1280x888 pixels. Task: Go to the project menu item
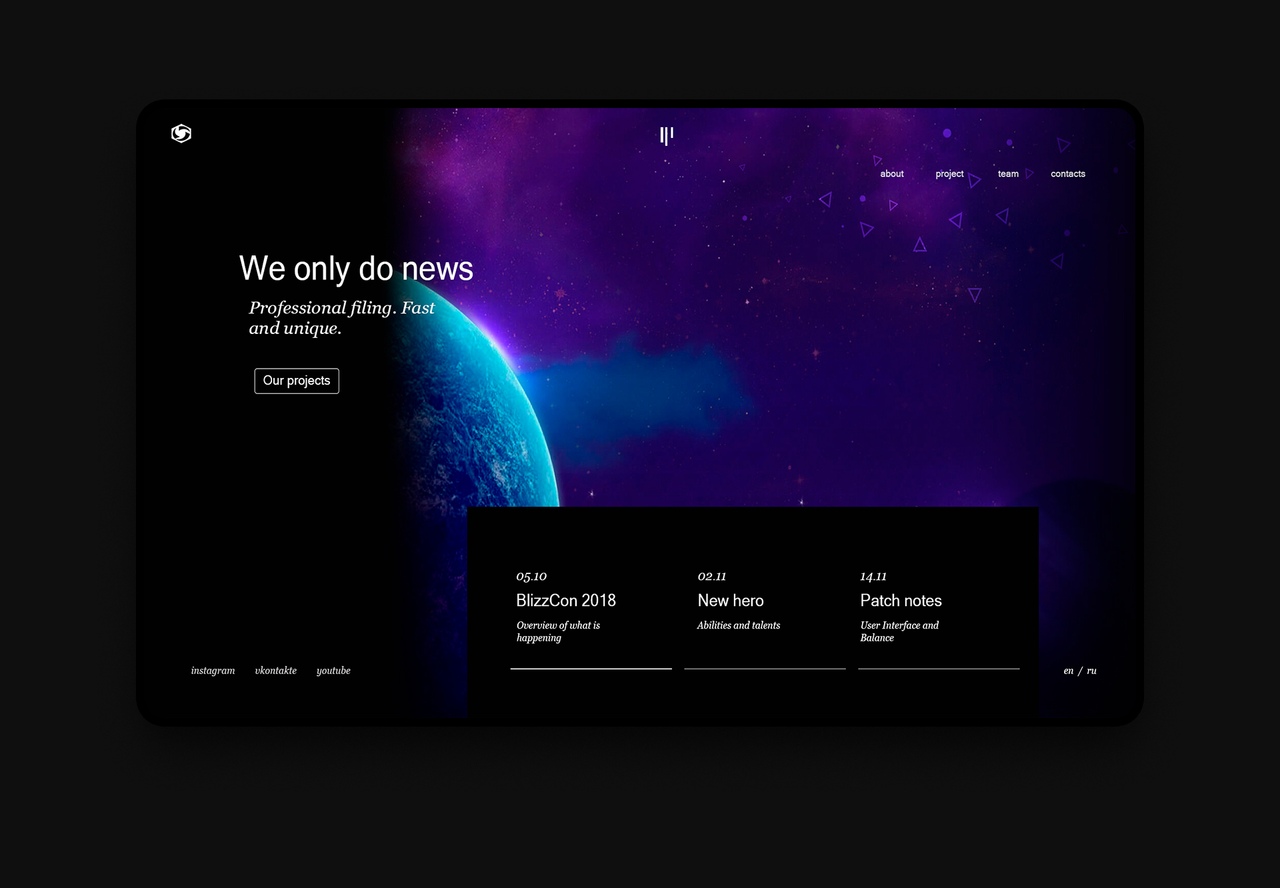950,174
